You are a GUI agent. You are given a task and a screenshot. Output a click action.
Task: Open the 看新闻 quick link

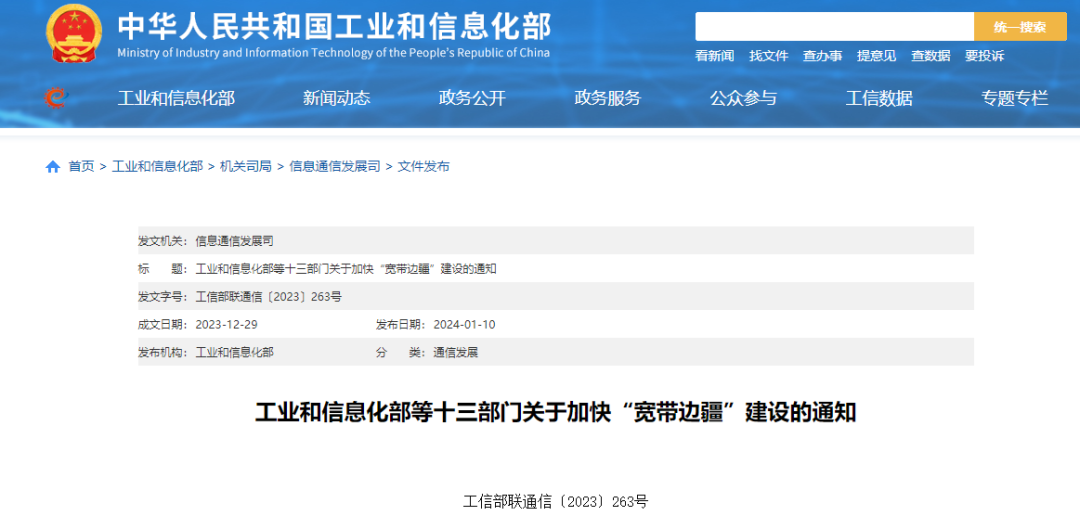(714, 56)
